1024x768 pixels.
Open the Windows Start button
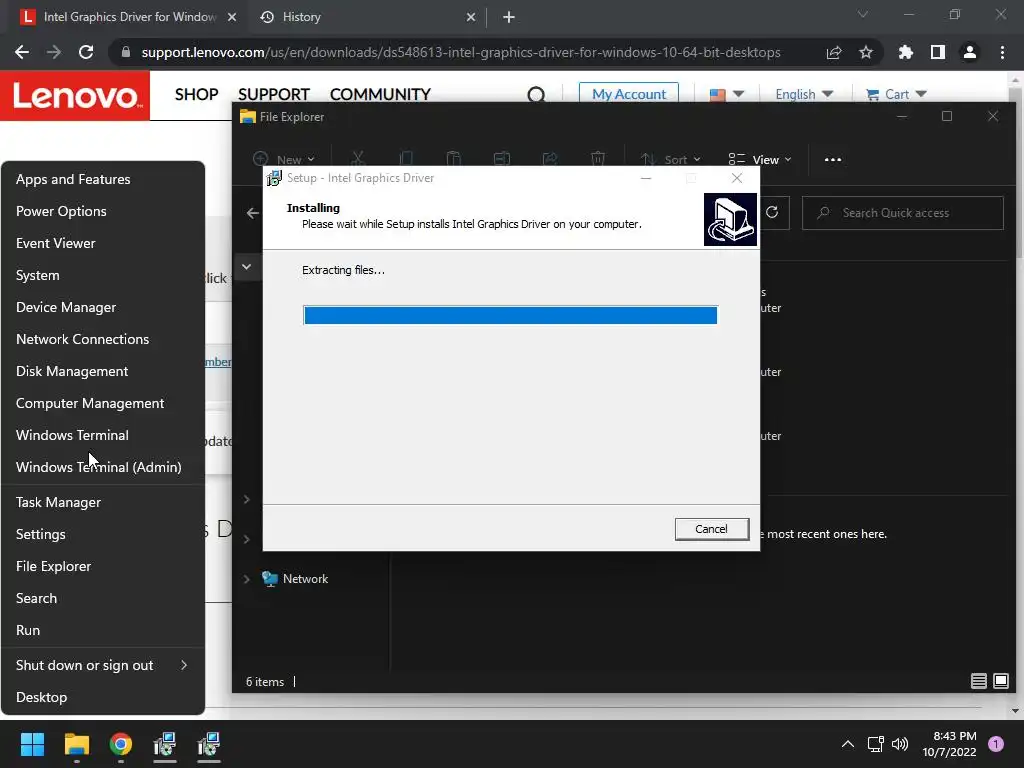click(32, 744)
